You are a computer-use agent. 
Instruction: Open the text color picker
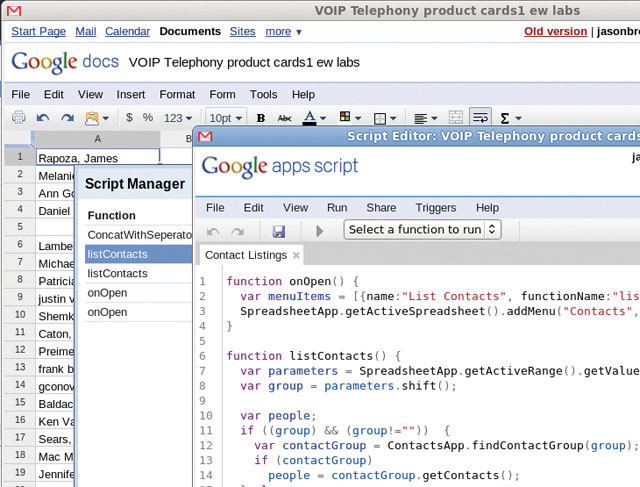click(x=313, y=117)
